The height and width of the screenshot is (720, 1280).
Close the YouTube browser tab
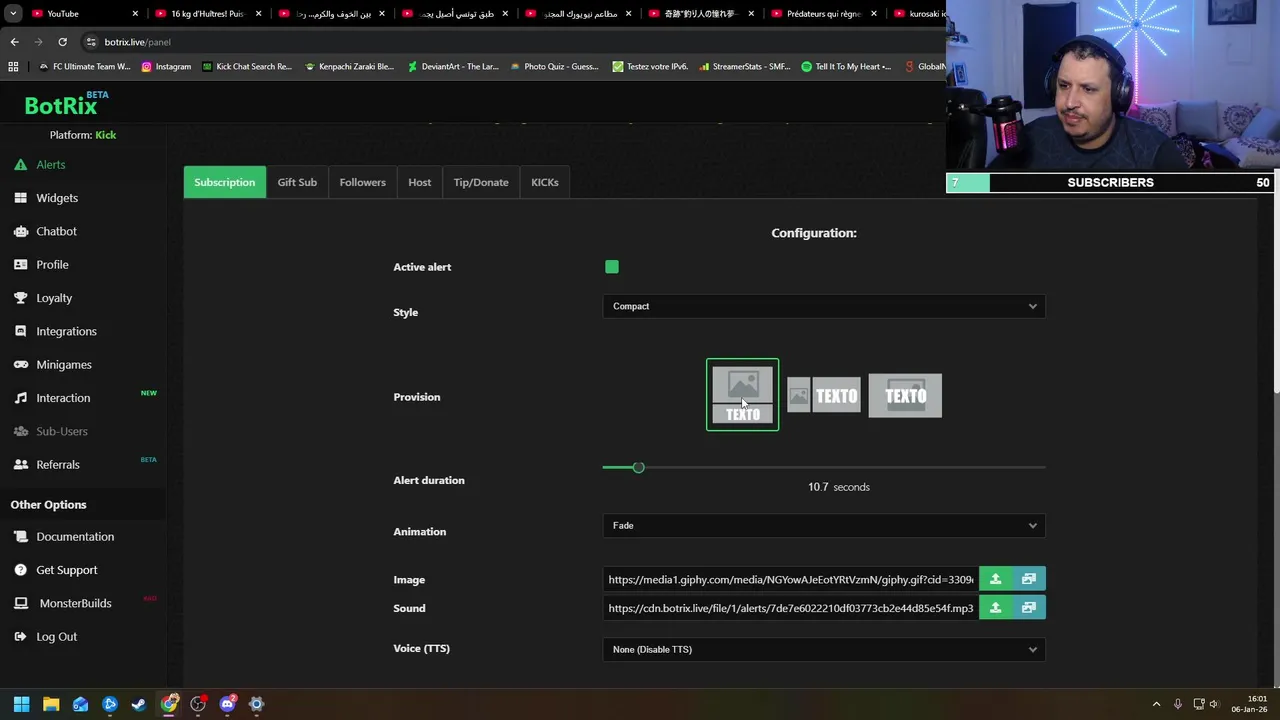click(136, 14)
